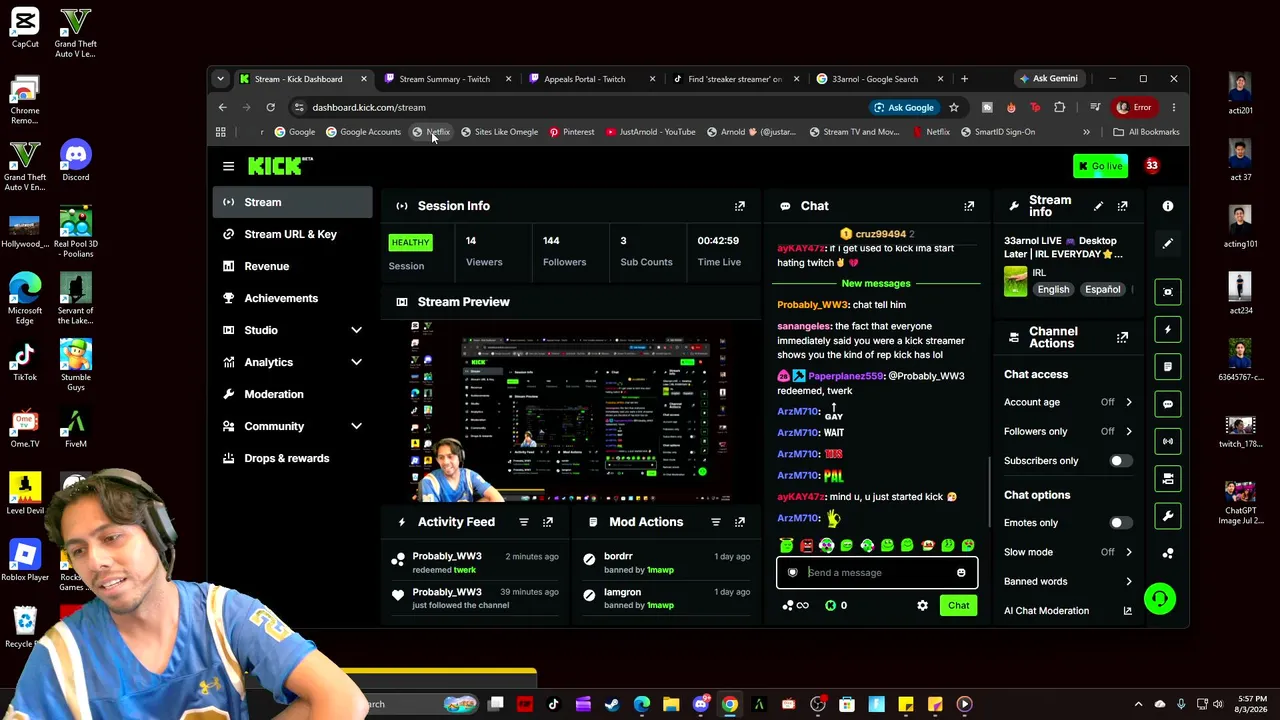Click the green Go live button
The height and width of the screenshot is (720, 1280).
(x=1100, y=166)
